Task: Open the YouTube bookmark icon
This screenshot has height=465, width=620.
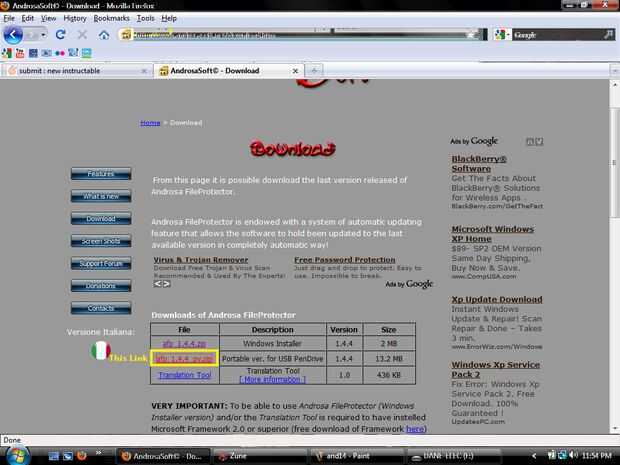Action: [20, 53]
